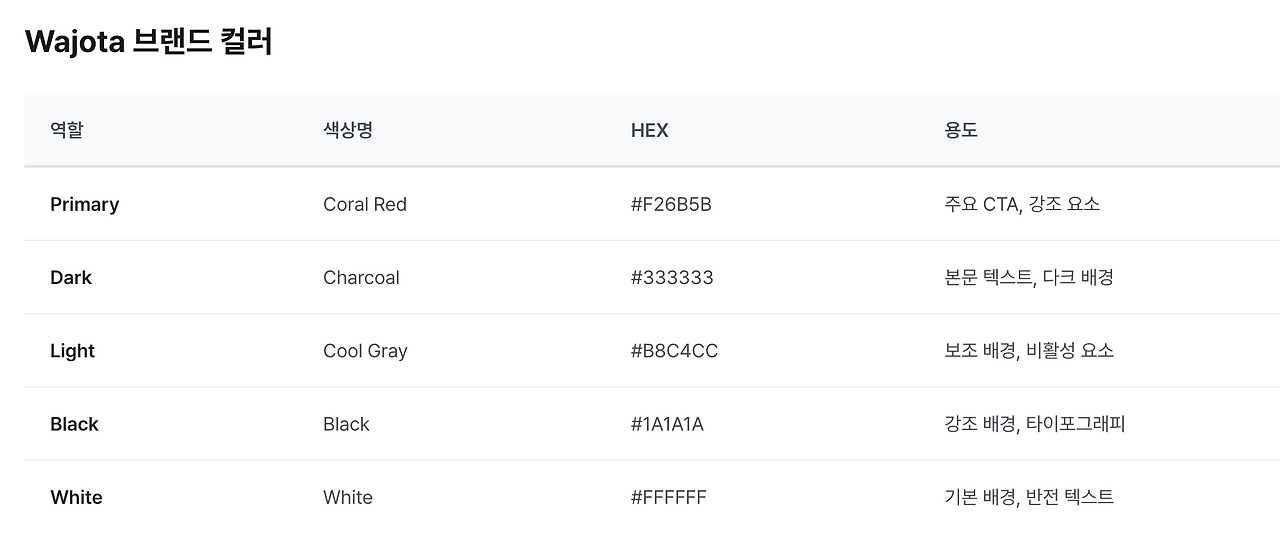Screen dimensions: 1280x545
Task: Click the 'Wajota 브랜드 컬러' heading
Action: (148, 42)
